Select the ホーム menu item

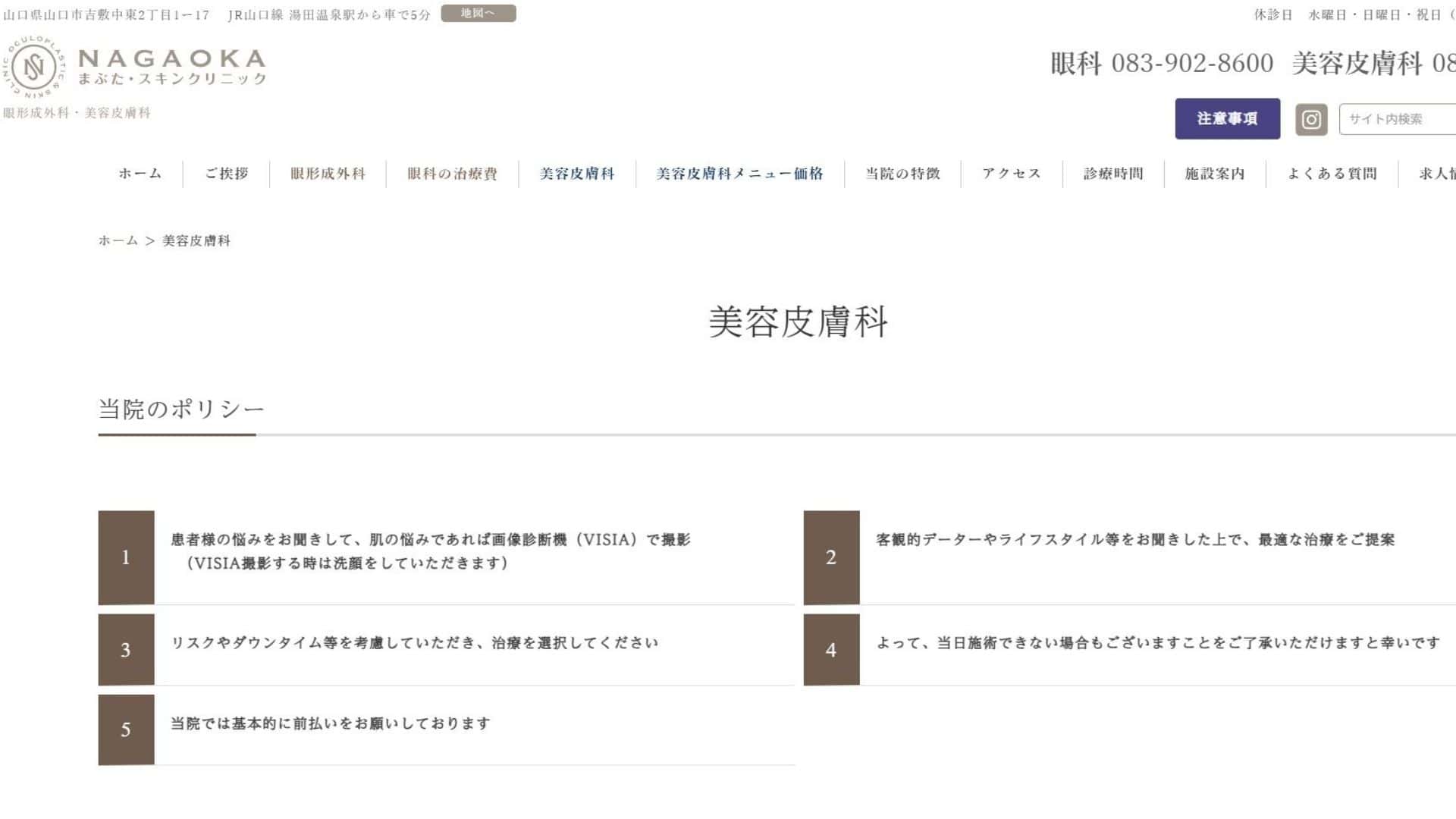tap(139, 174)
